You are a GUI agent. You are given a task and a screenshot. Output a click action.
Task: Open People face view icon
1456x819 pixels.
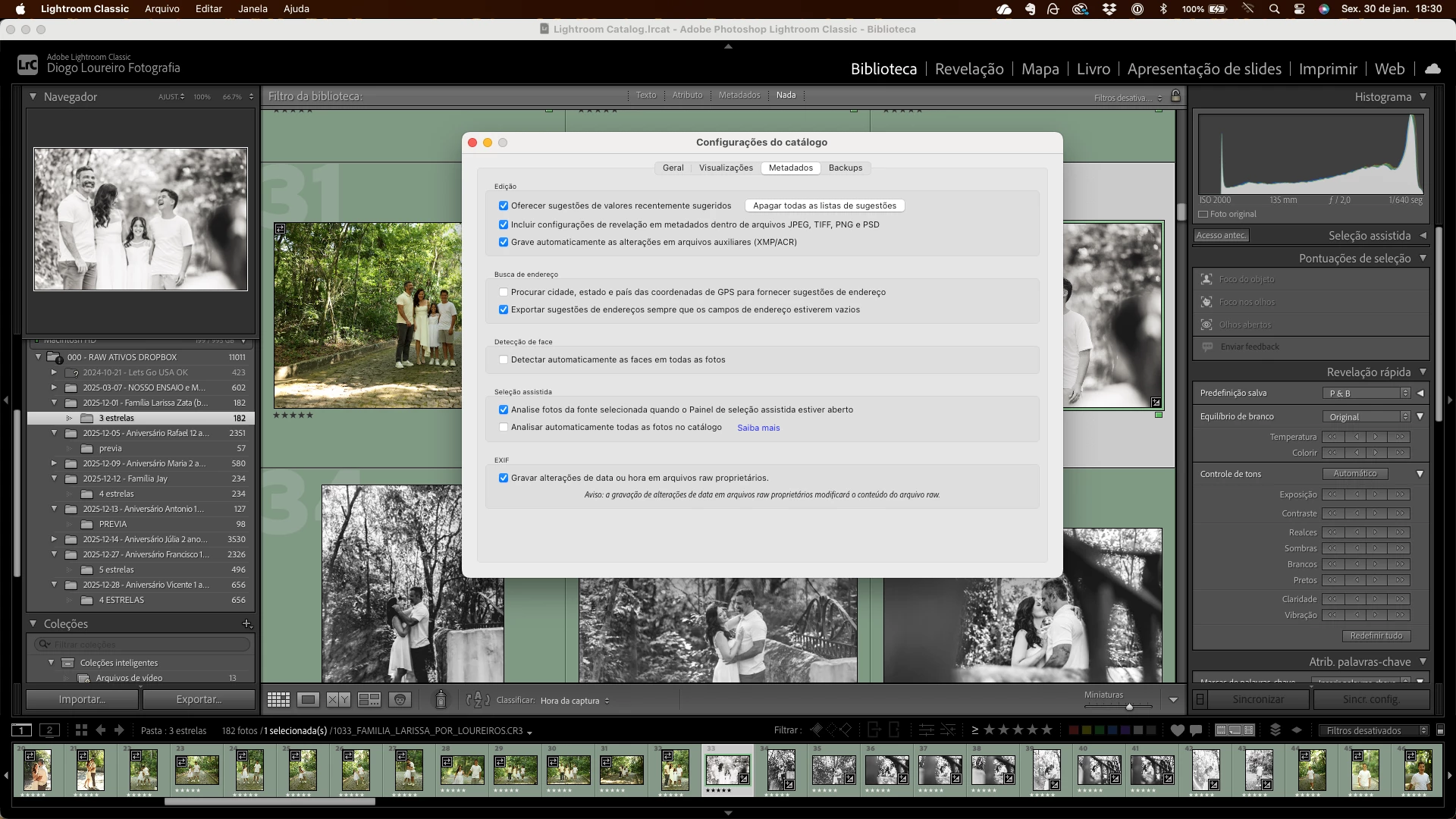pyautogui.click(x=400, y=700)
